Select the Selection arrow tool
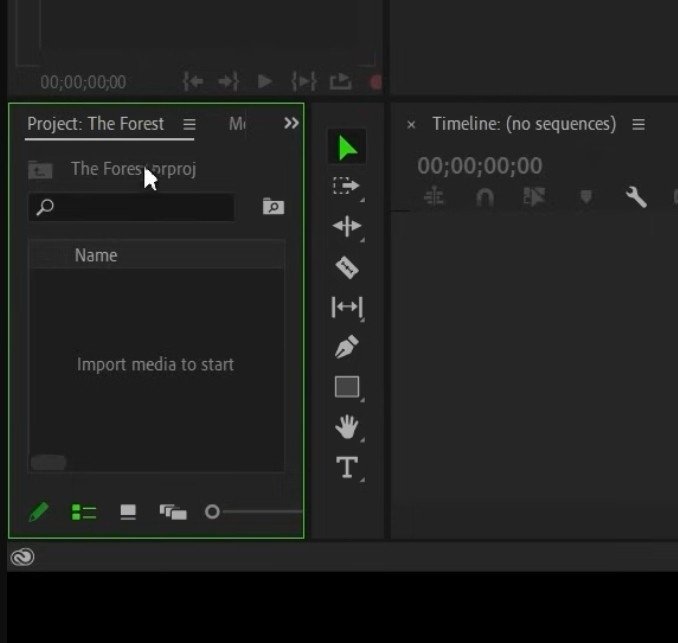 (x=347, y=149)
